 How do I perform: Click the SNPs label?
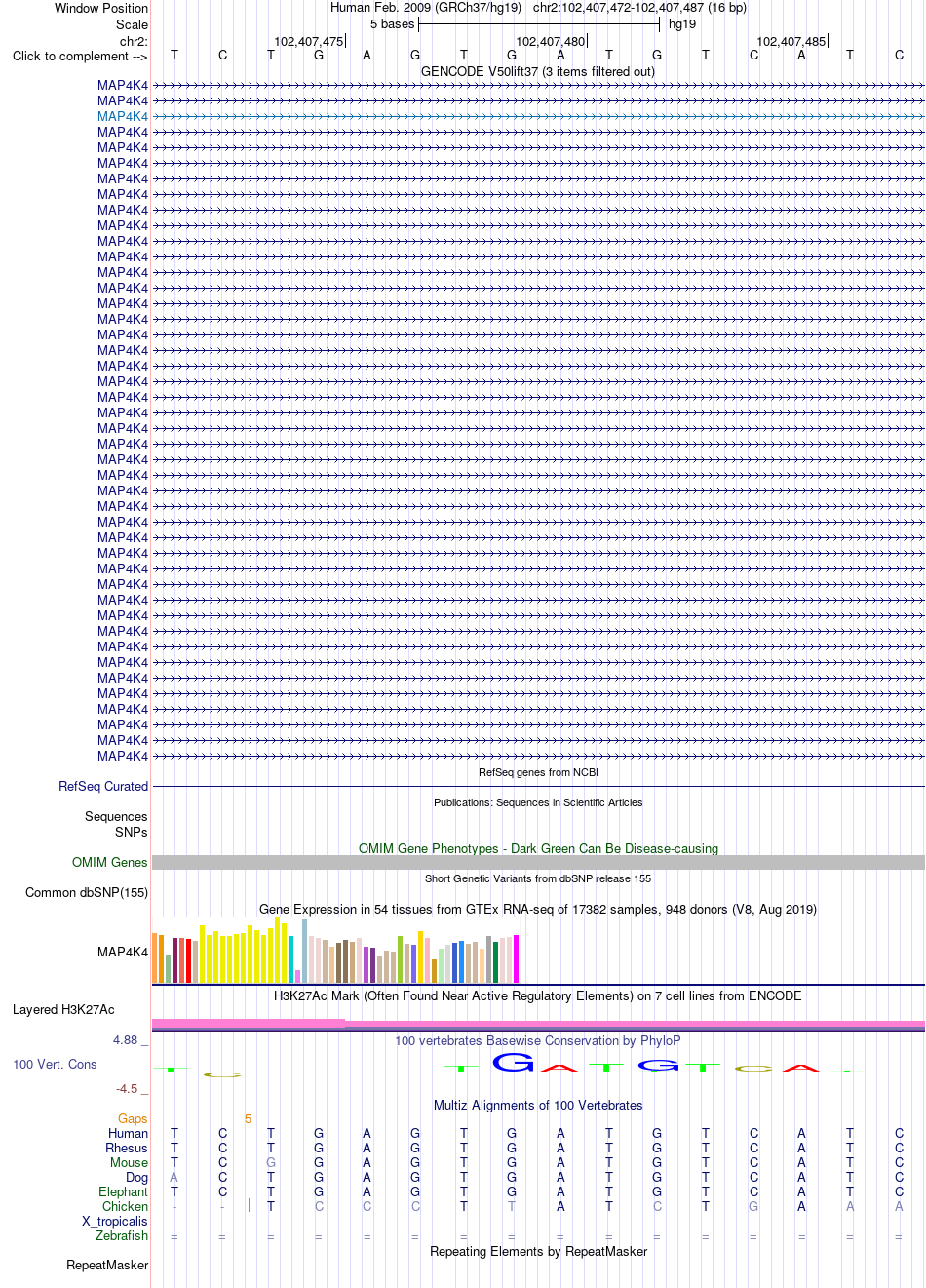[x=132, y=832]
